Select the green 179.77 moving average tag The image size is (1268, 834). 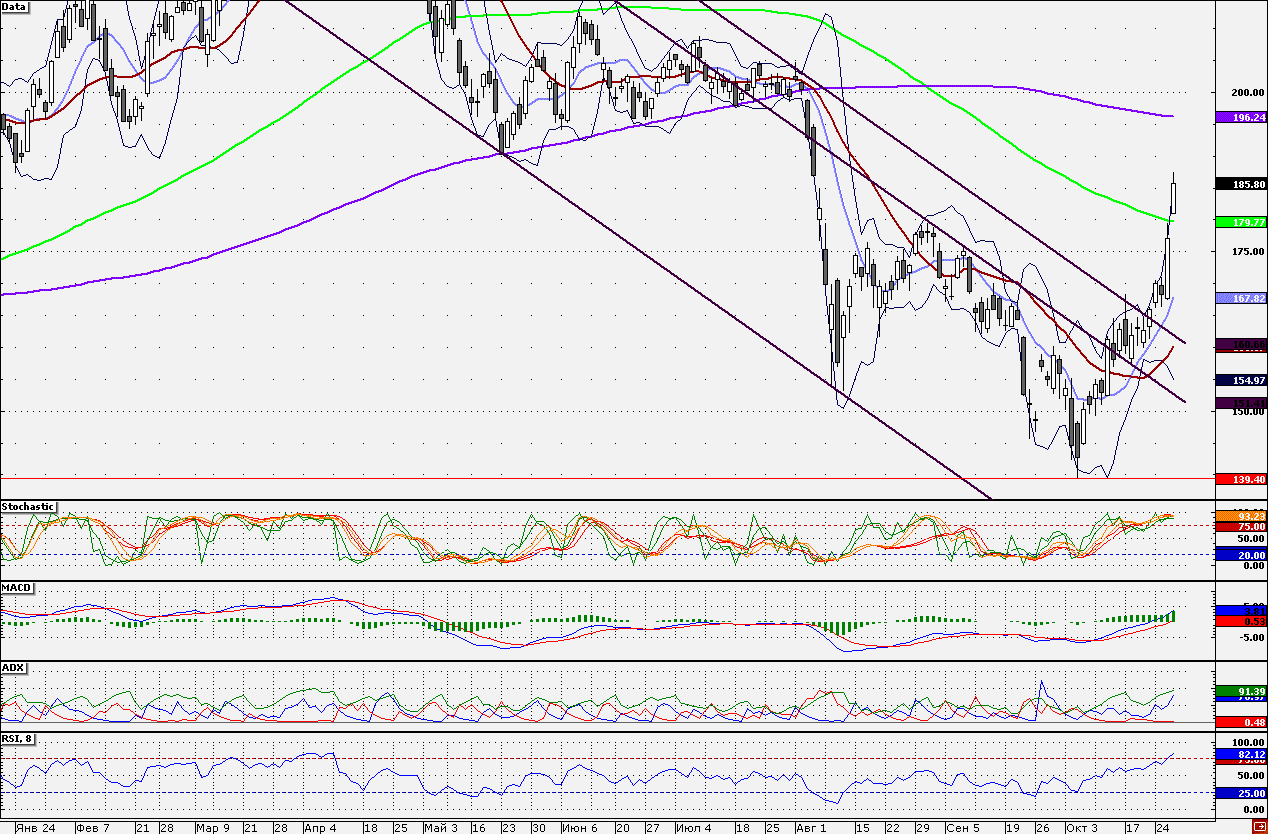[1240, 222]
